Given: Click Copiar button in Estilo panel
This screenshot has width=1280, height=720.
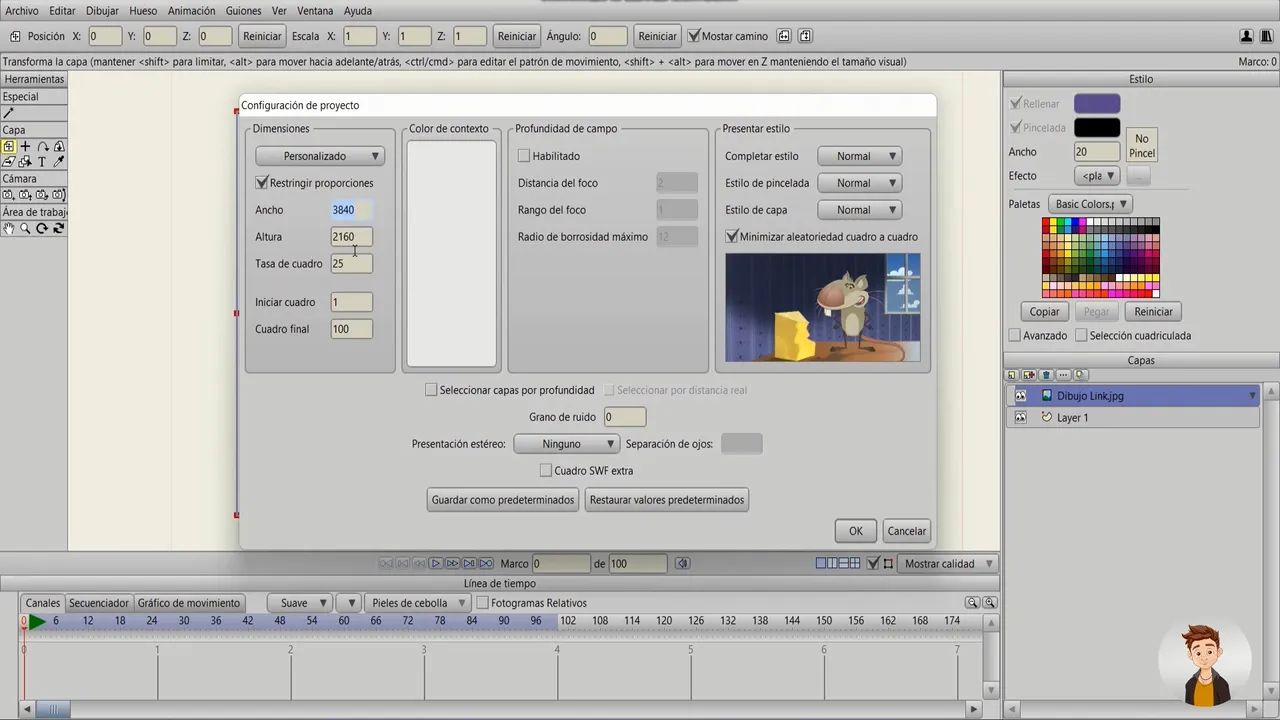Looking at the screenshot, I should (x=1045, y=312).
